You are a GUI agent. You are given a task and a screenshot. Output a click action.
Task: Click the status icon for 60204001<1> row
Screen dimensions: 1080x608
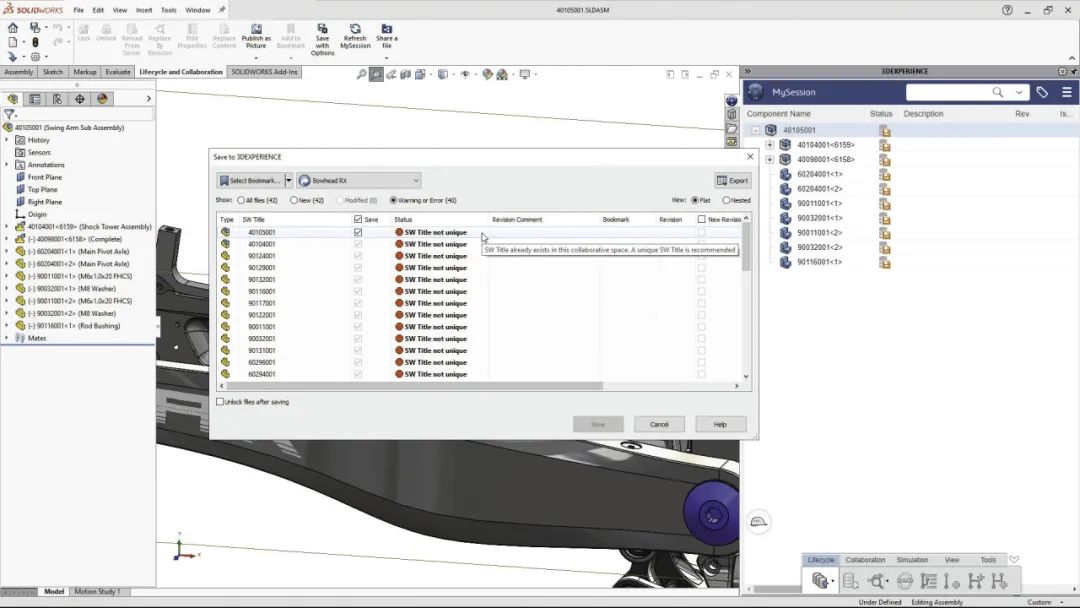click(x=885, y=174)
